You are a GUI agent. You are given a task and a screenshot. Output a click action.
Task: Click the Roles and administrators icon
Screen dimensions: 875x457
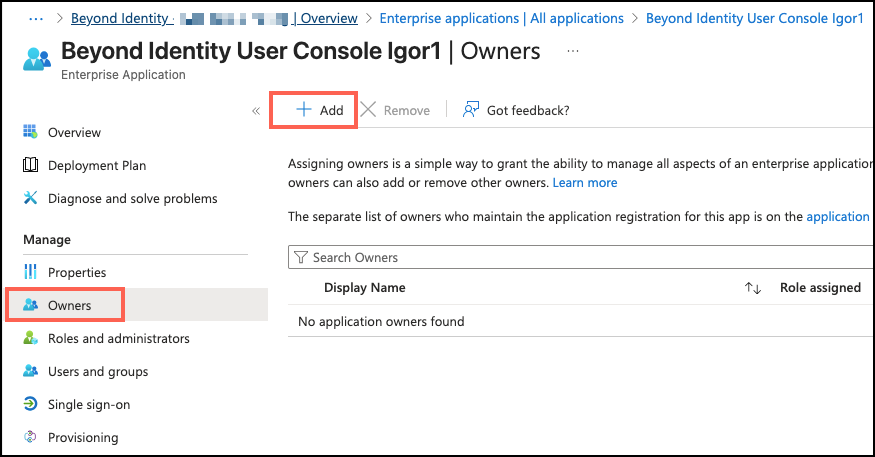(30, 338)
